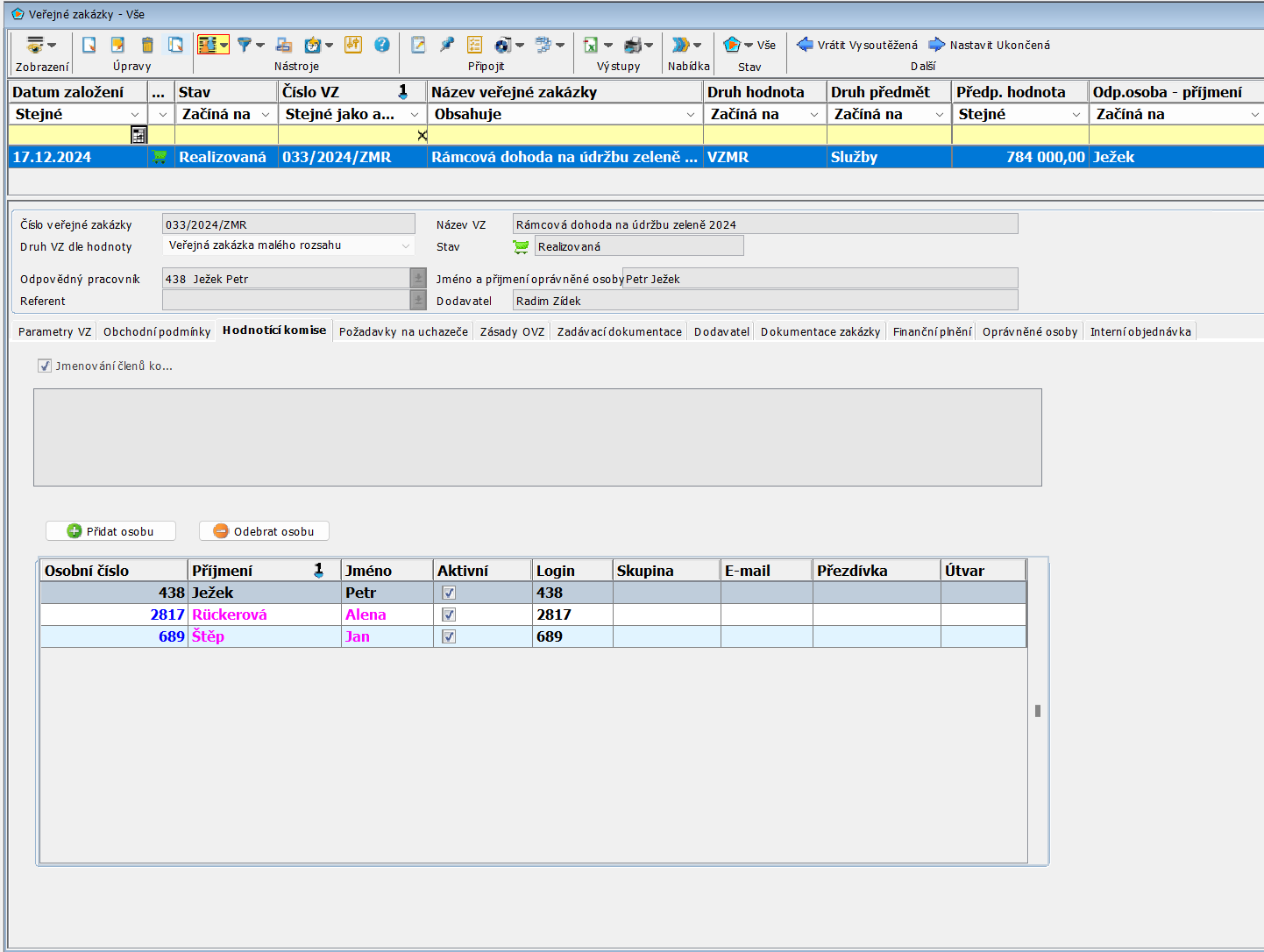The image size is (1264, 952).
Task: Click the Excel export icon in Výstupy
Action: coord(591,45)
